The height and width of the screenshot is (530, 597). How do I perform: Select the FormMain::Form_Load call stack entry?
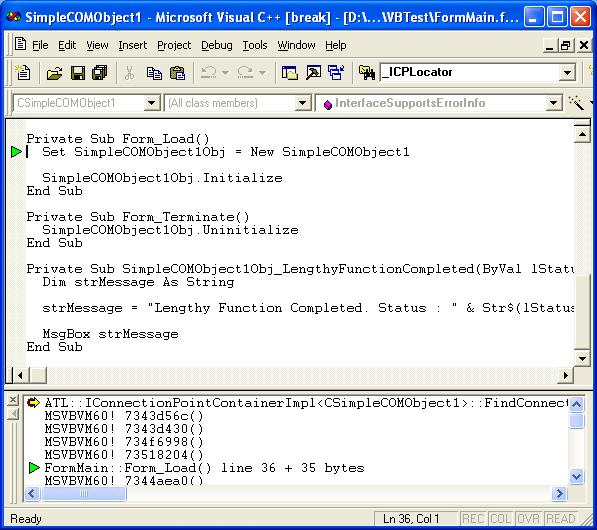coord(204,468)
